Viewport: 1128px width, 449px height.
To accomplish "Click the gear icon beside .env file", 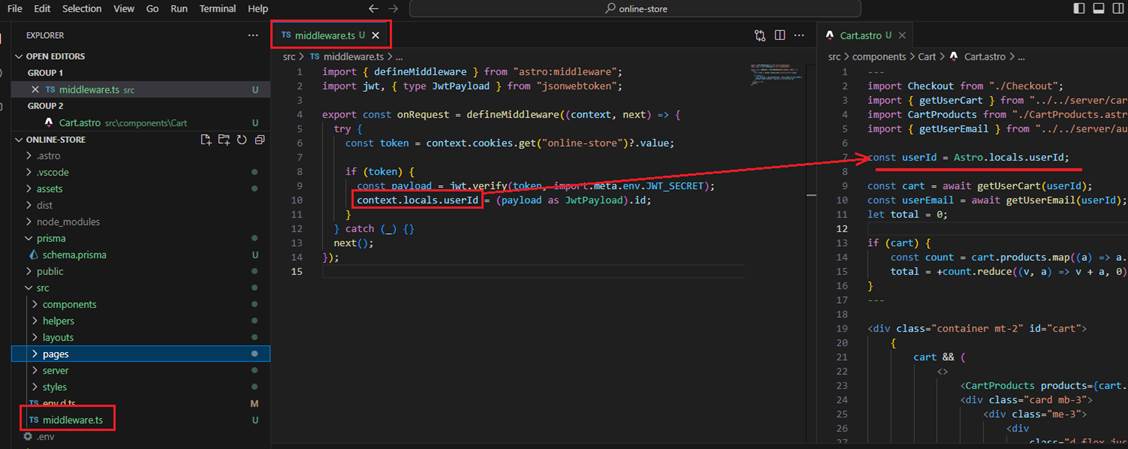I will tap(28, 436).
